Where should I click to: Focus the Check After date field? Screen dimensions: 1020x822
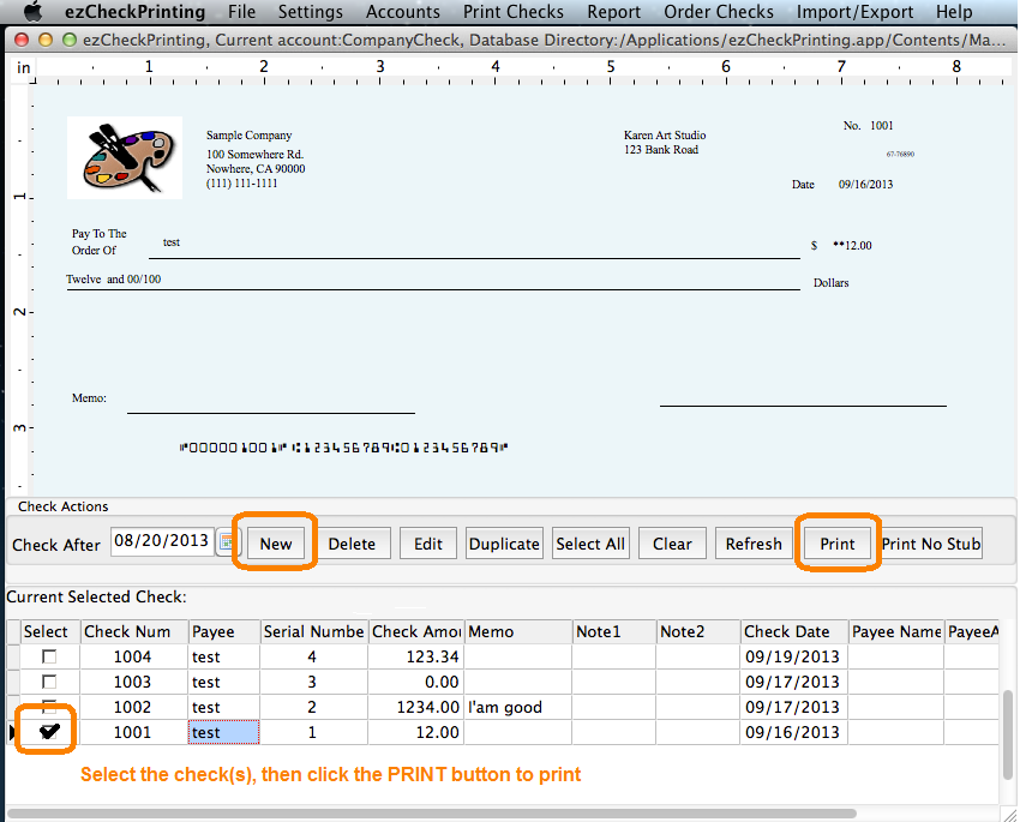click(162, 541)
